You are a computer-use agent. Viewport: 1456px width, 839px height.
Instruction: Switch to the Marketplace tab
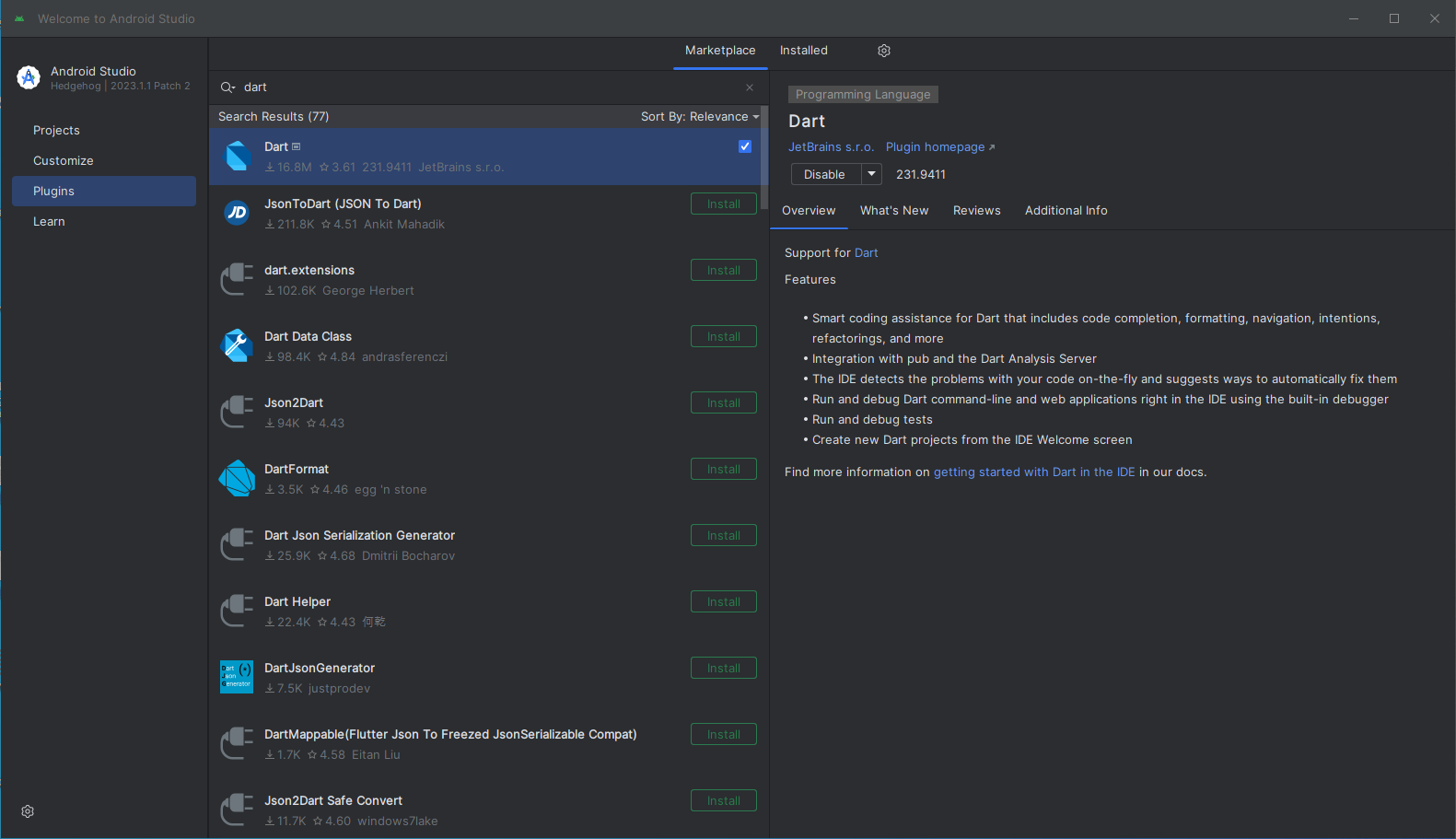point(720,51)
